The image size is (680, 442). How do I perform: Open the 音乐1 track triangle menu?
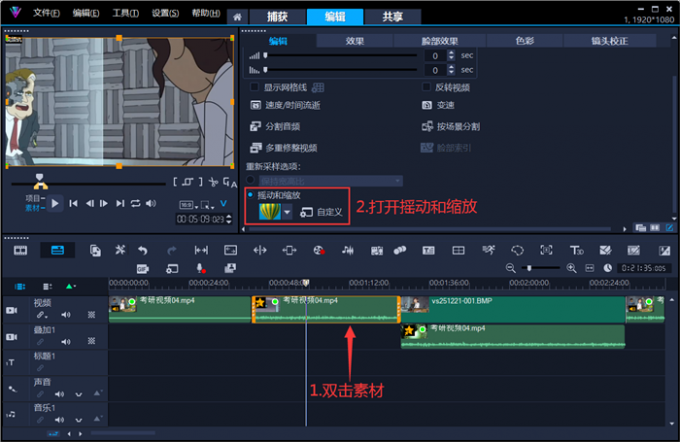click(x=97, y=419)
